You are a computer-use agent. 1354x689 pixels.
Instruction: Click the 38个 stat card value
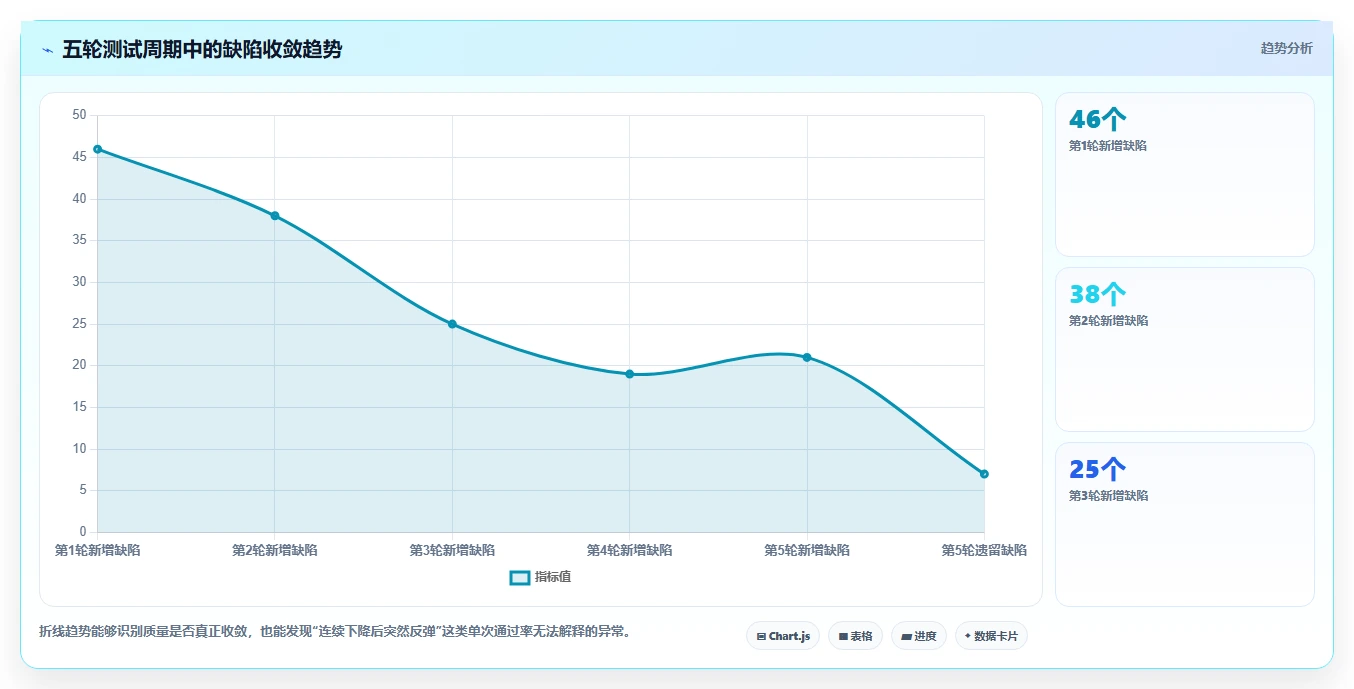coord(1097,295)
